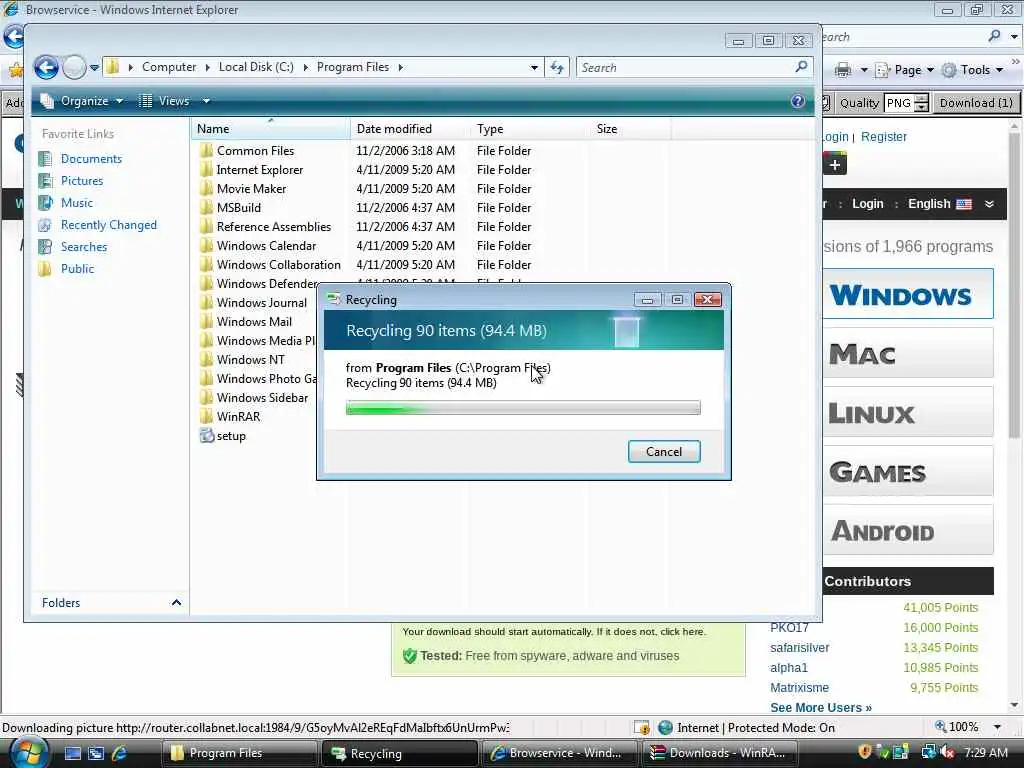Select the Reference Assemblies folder icon
This screenshot has height=768, width=1024.
coord(206,227)
